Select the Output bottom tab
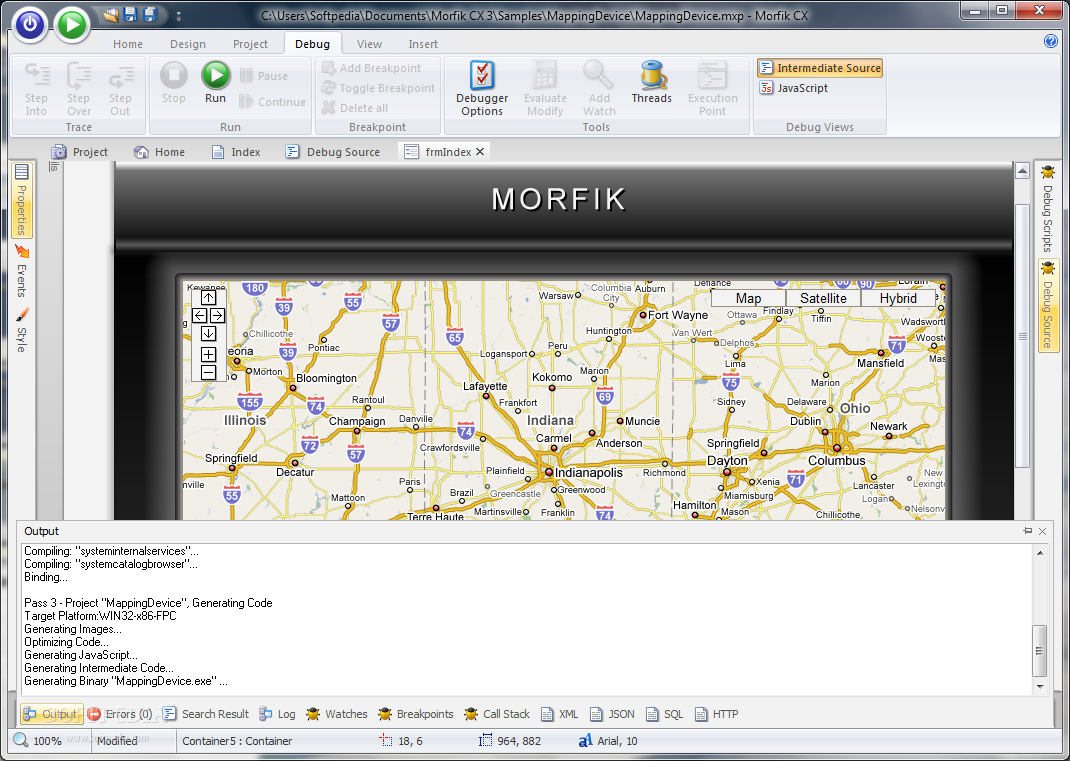The image size is (1070, 761). pos(51,714)
